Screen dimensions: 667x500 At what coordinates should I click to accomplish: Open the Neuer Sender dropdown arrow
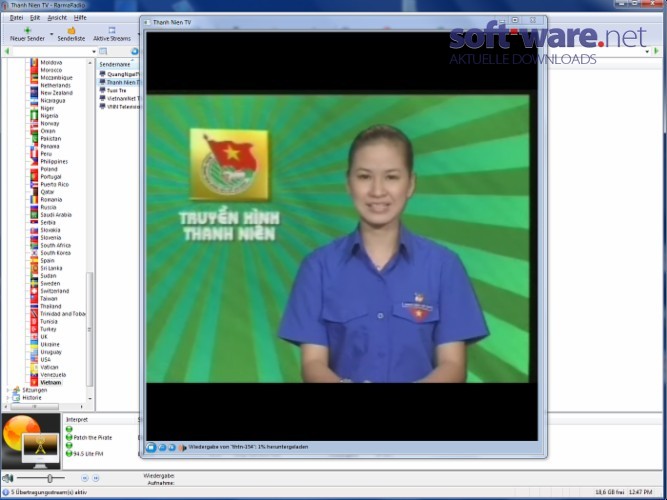[51, 34]
